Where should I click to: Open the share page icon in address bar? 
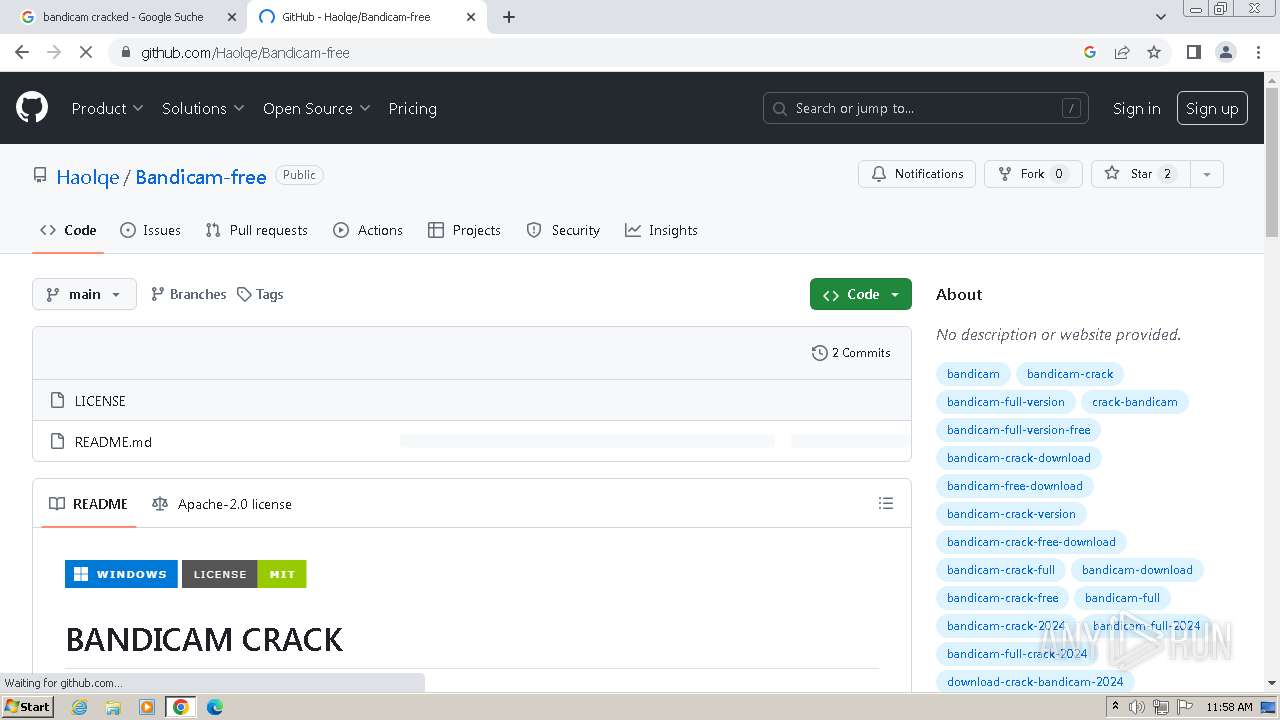coord(1122,52)
